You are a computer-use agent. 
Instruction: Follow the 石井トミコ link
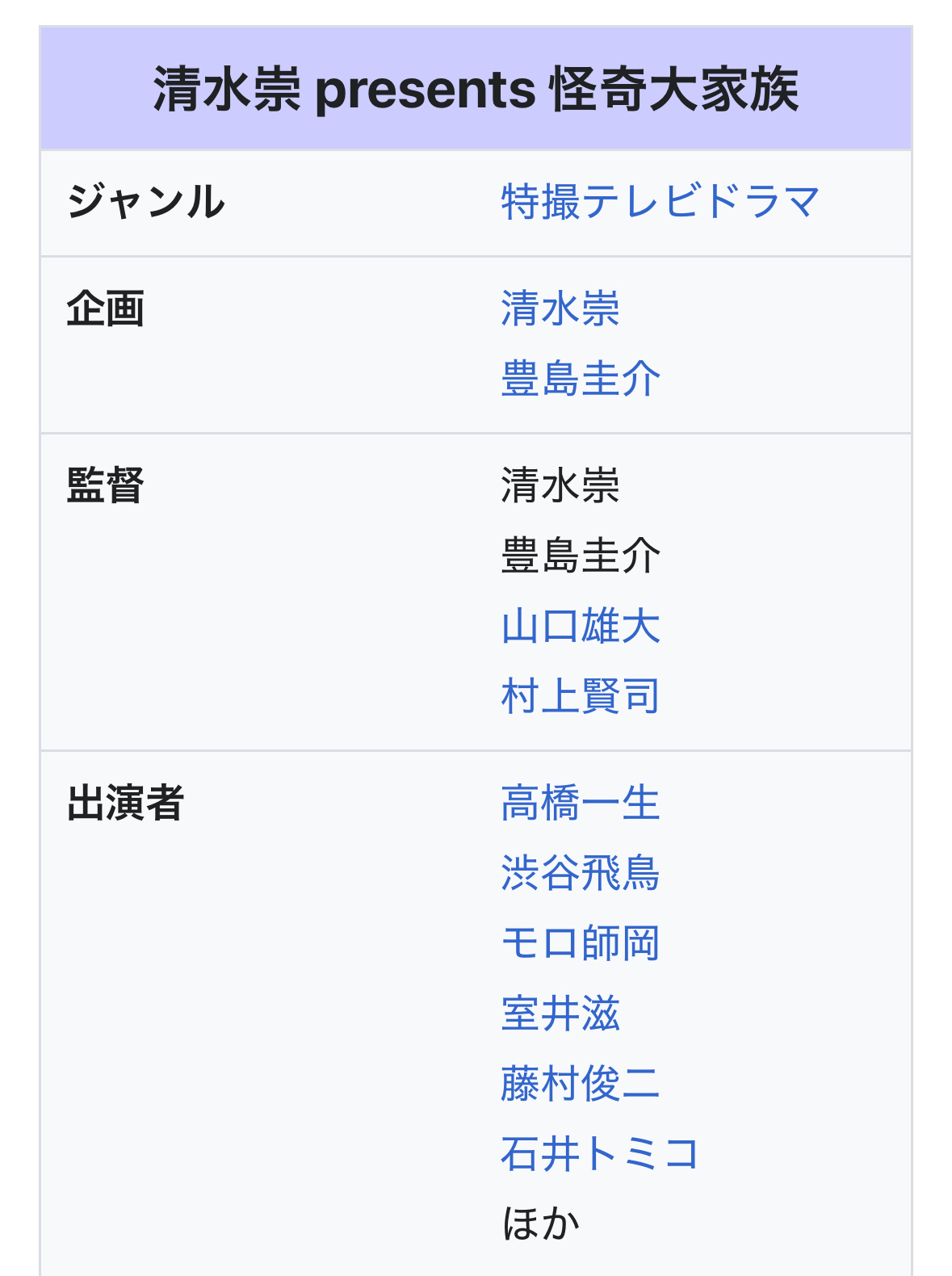(x=599, y=1153)
